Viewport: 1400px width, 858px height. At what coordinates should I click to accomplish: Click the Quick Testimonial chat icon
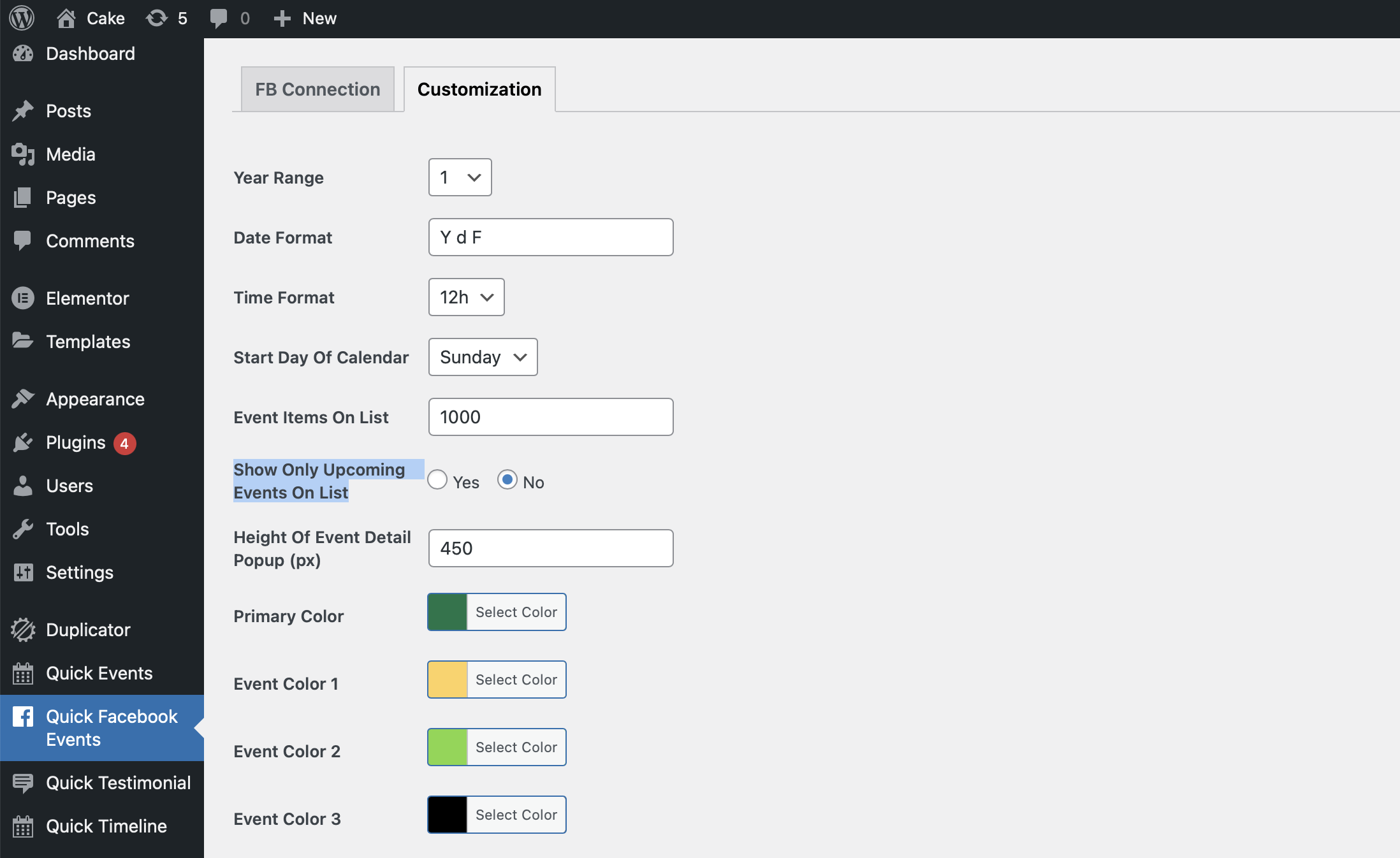tap(23, 783)
